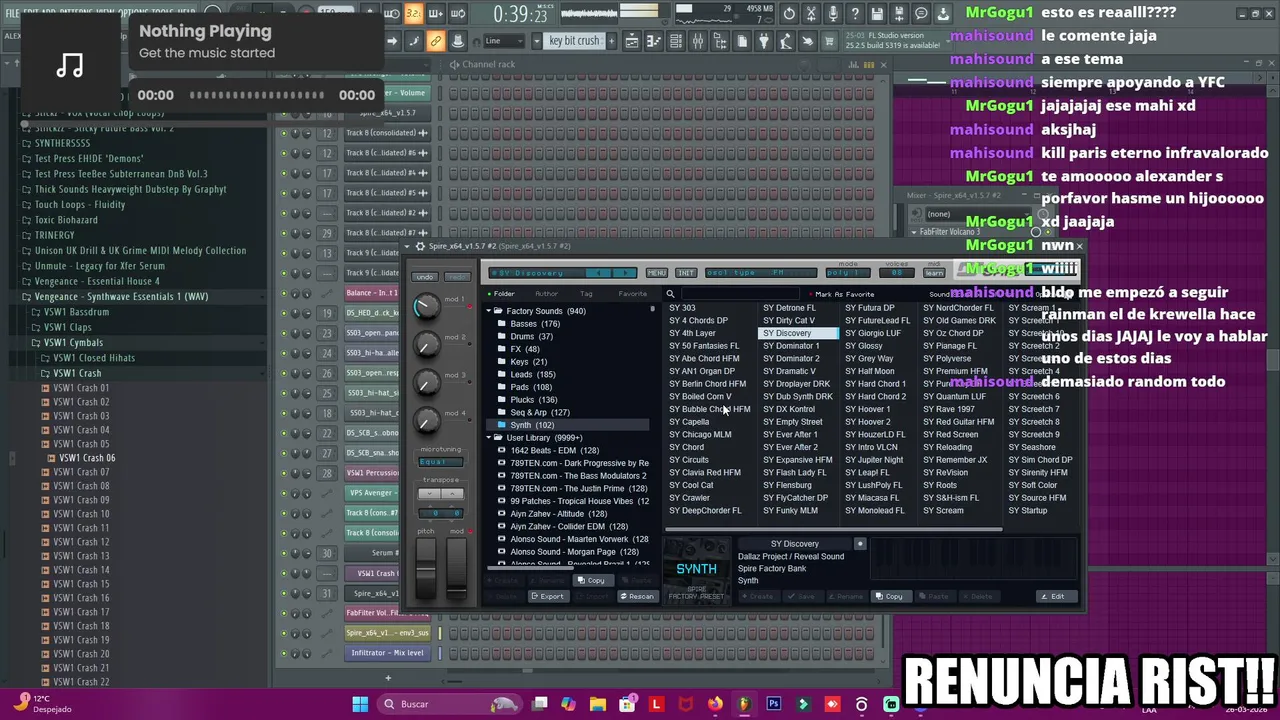Open Spire window options arrow menu
Viewport: 1280px width, 720px height.
406,246
